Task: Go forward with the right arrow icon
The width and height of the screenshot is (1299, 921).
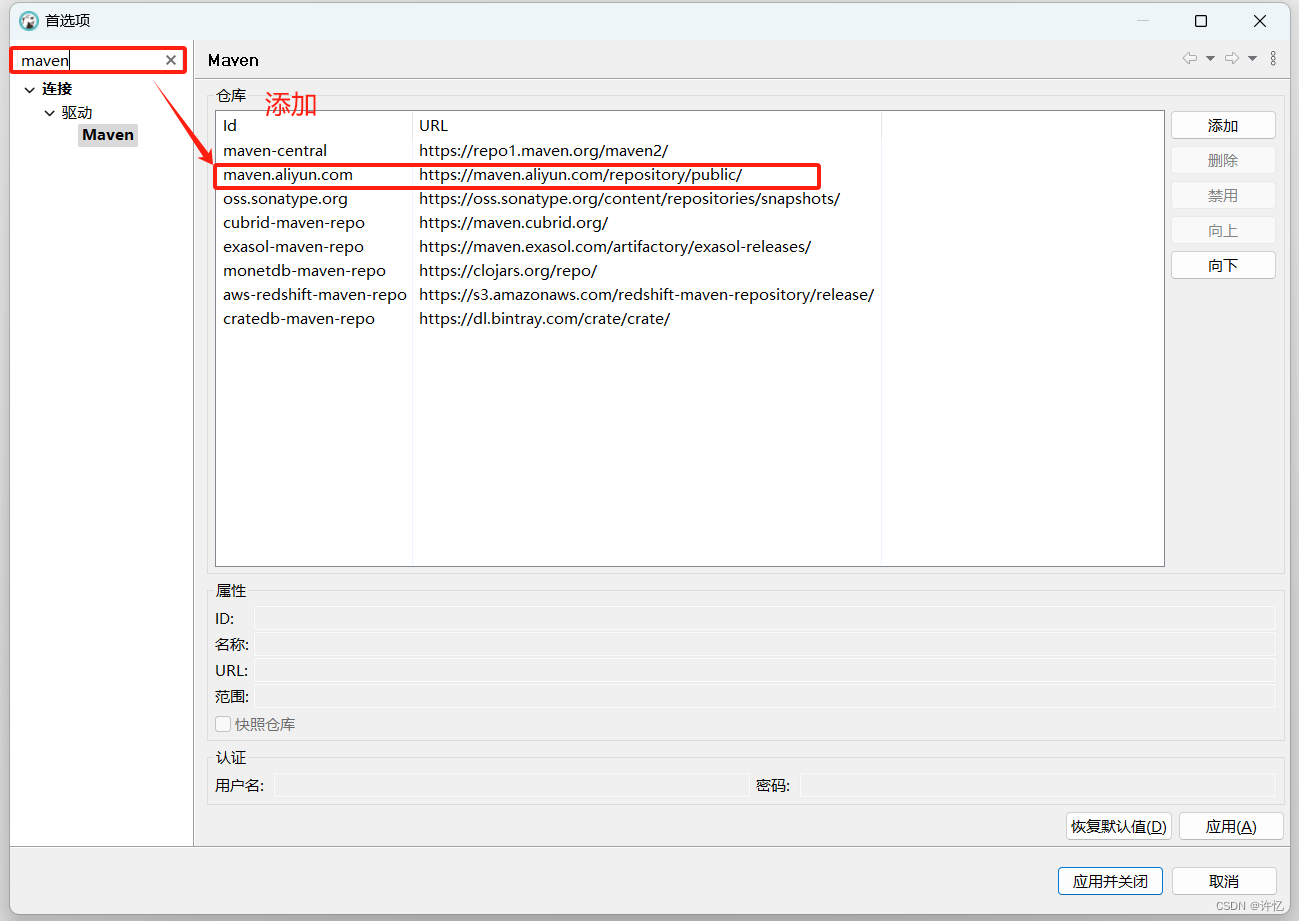Action: point(1232,59)
